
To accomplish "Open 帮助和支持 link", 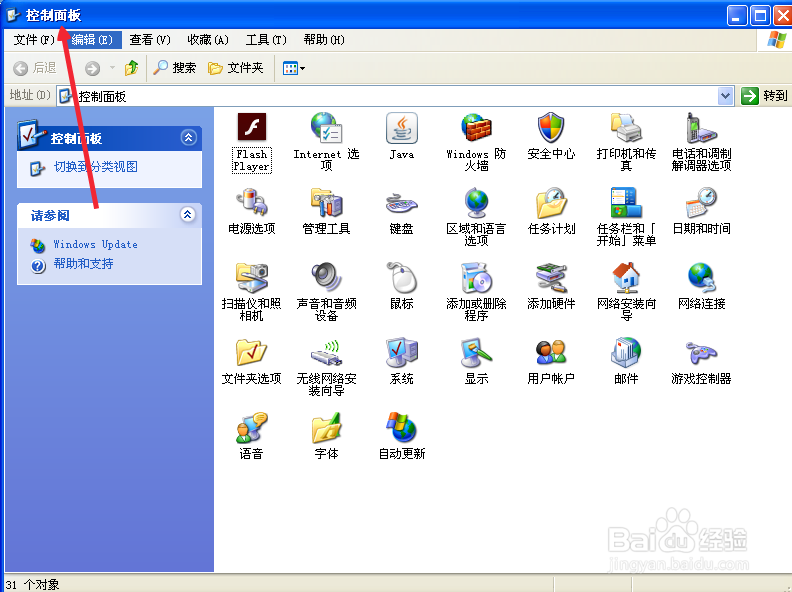I will tap(83, 264).
